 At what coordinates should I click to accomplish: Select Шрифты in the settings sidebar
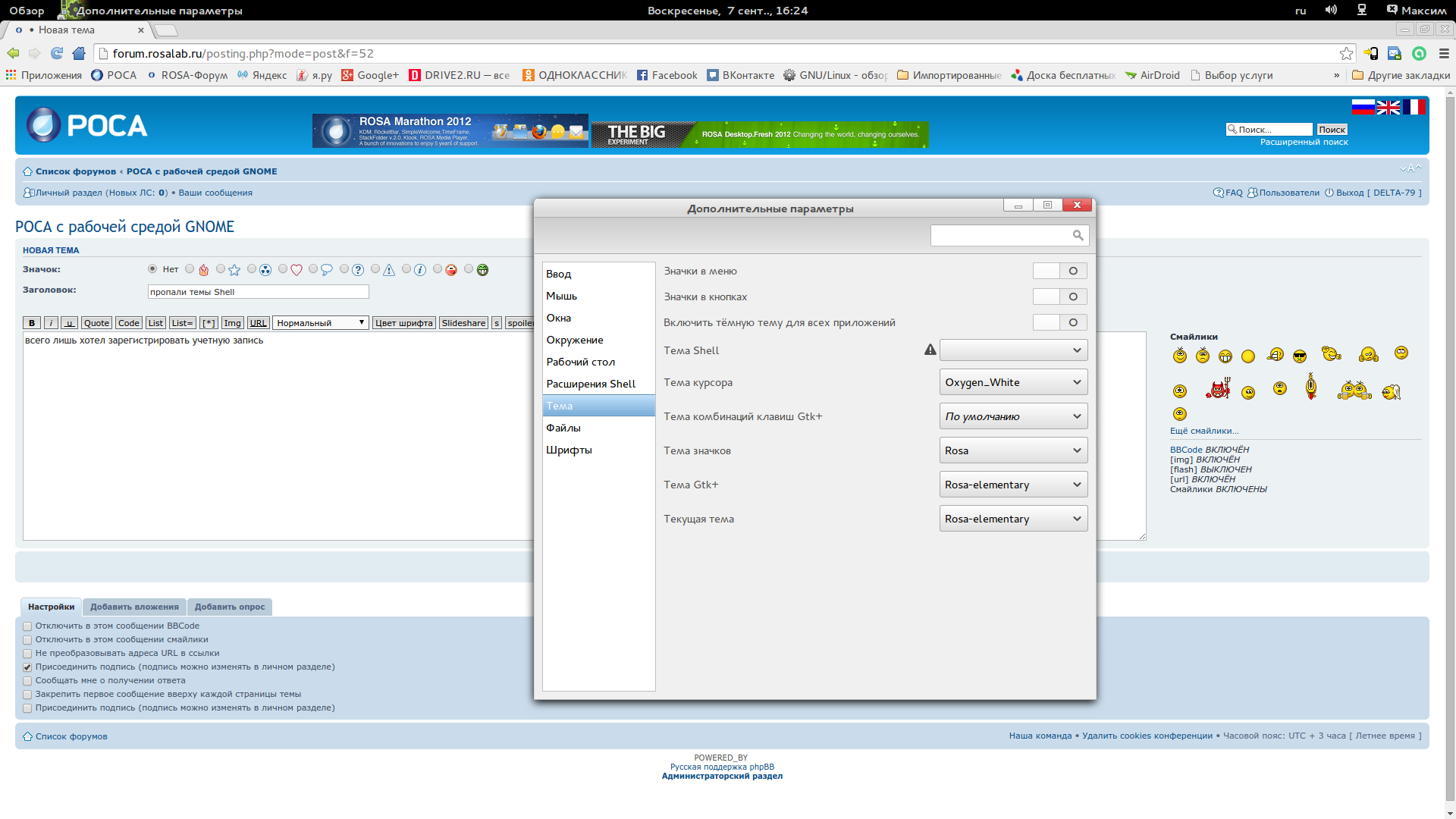(x=569, y=450)
